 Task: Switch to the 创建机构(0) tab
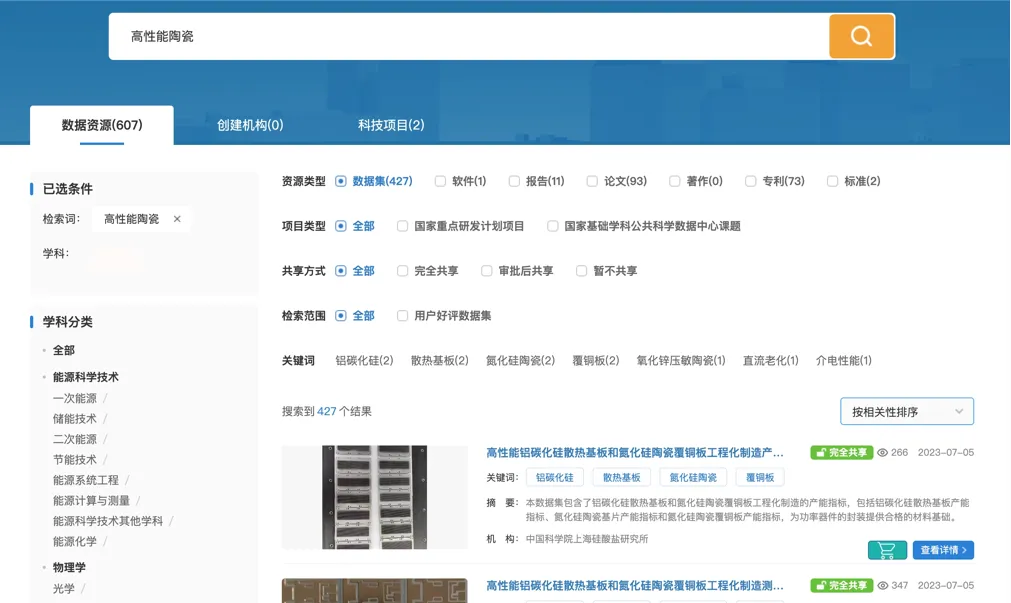coord(250,125)
